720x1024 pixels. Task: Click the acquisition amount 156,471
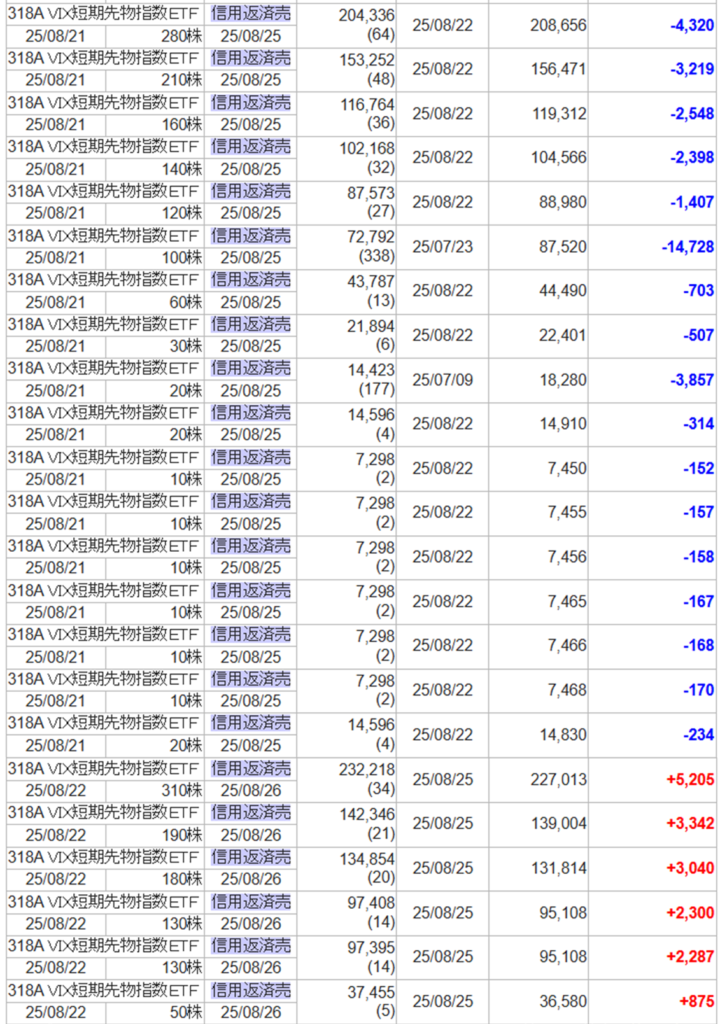(559, 69)
